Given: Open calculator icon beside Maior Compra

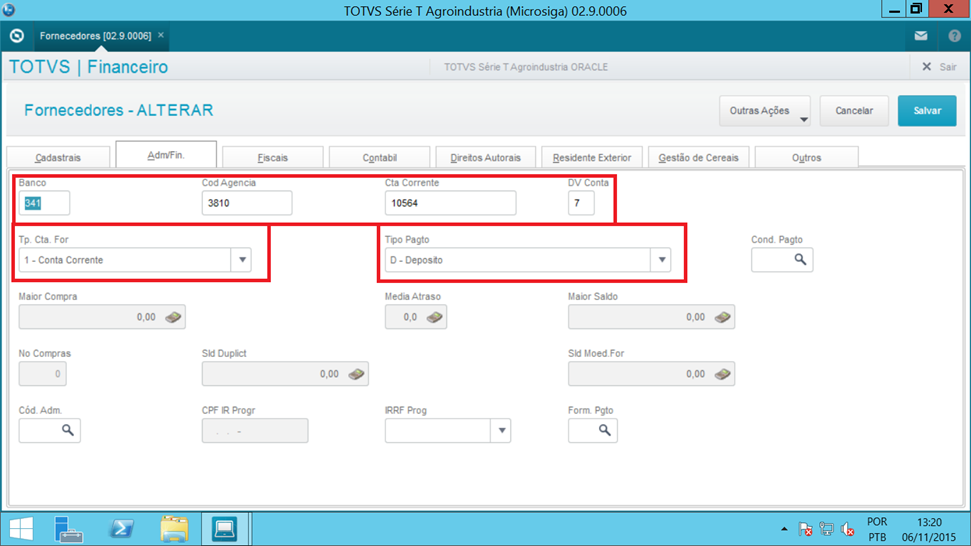Looking at the screenshot, I should [x=173, y=317].
